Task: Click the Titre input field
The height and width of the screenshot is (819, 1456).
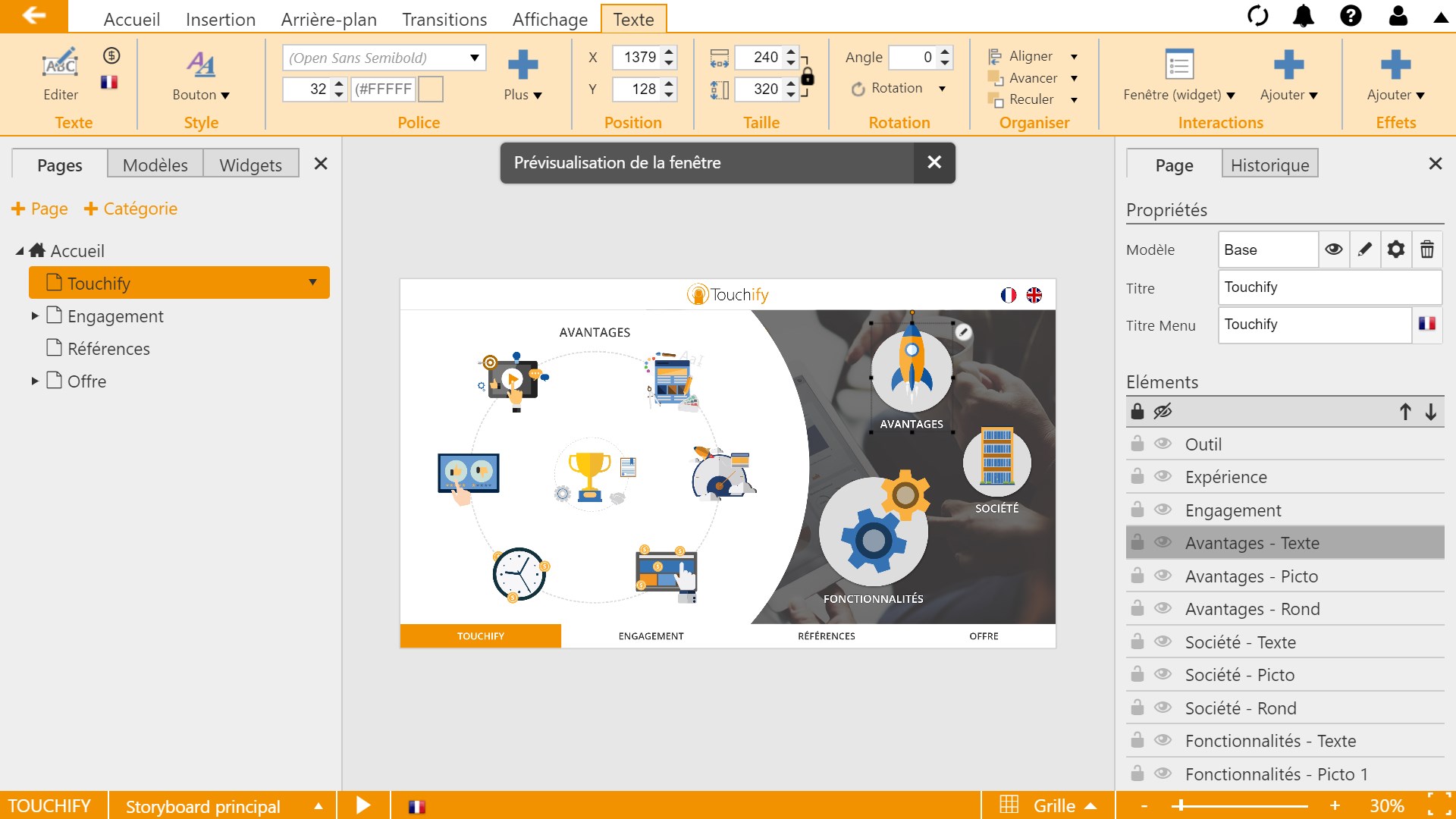Action: [1329, 287]
